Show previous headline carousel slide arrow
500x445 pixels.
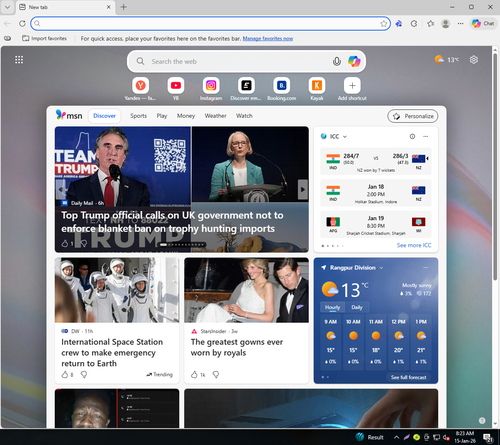[61, 189]
